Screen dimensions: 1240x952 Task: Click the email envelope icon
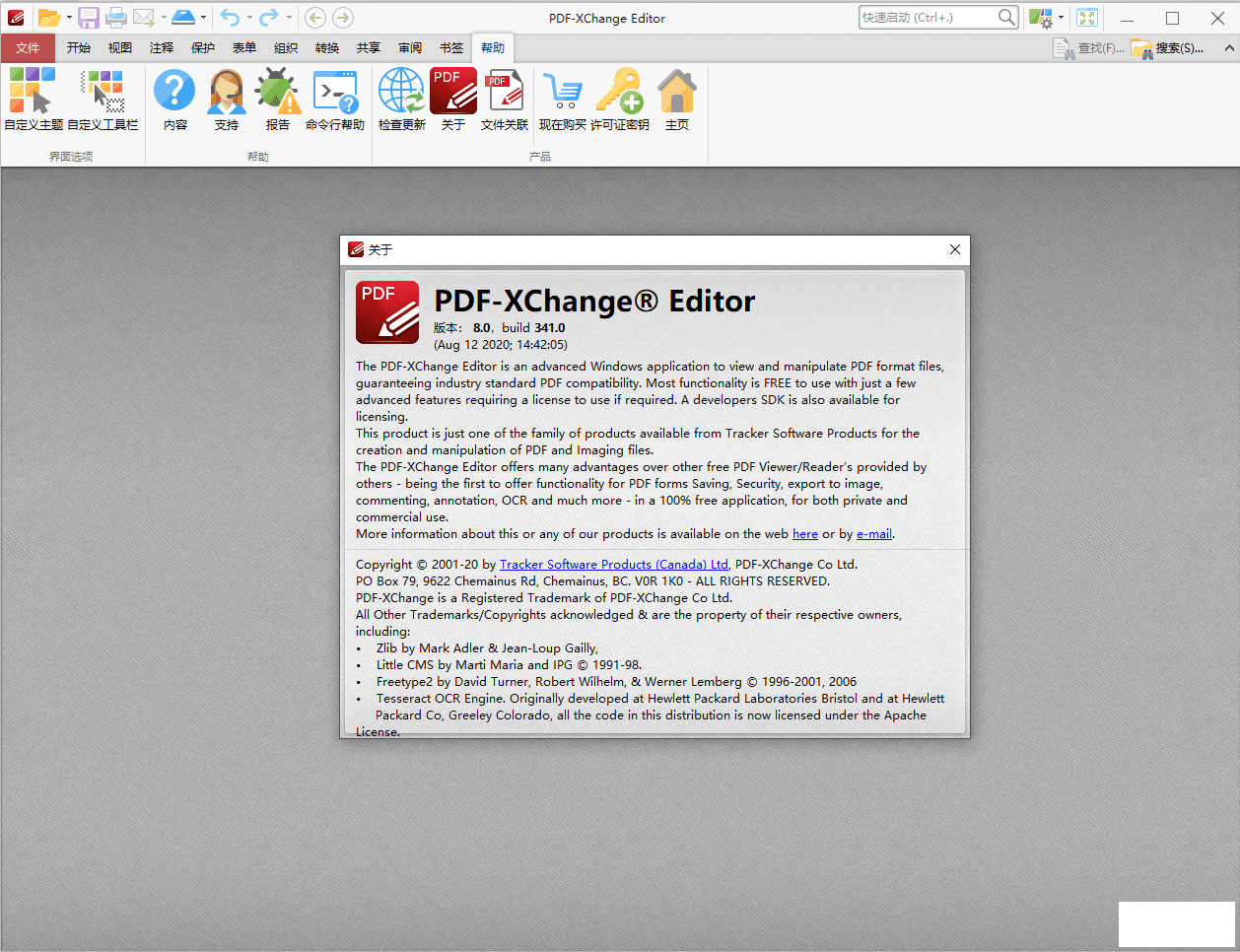click(144, 18)
